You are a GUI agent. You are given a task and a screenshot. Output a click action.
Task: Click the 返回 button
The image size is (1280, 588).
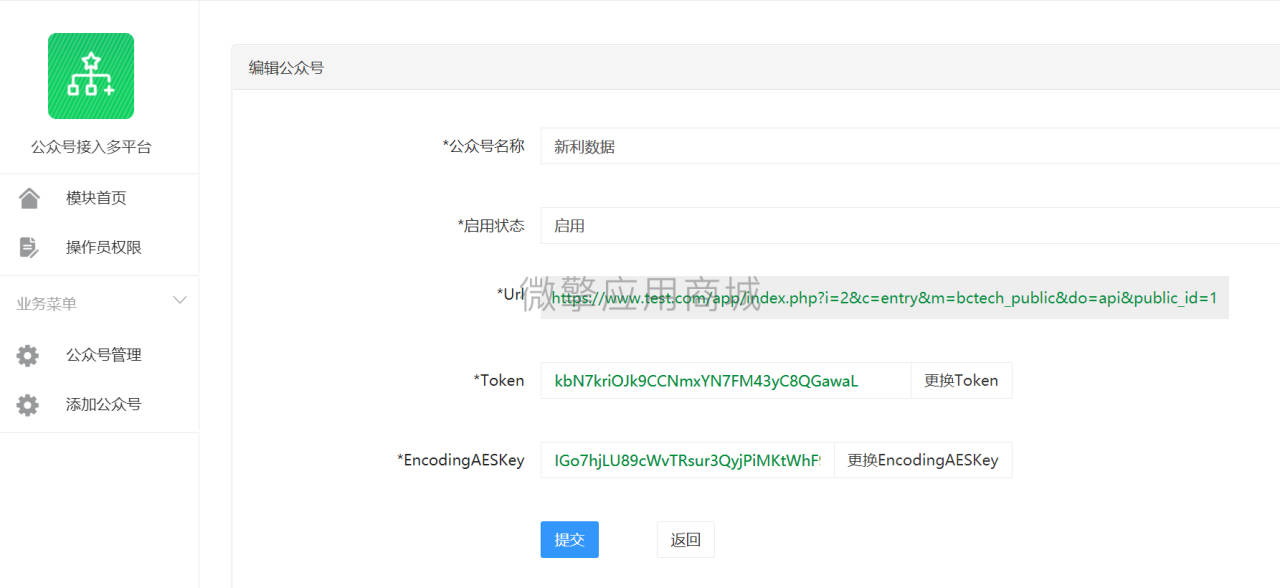[x=686, y=539]
